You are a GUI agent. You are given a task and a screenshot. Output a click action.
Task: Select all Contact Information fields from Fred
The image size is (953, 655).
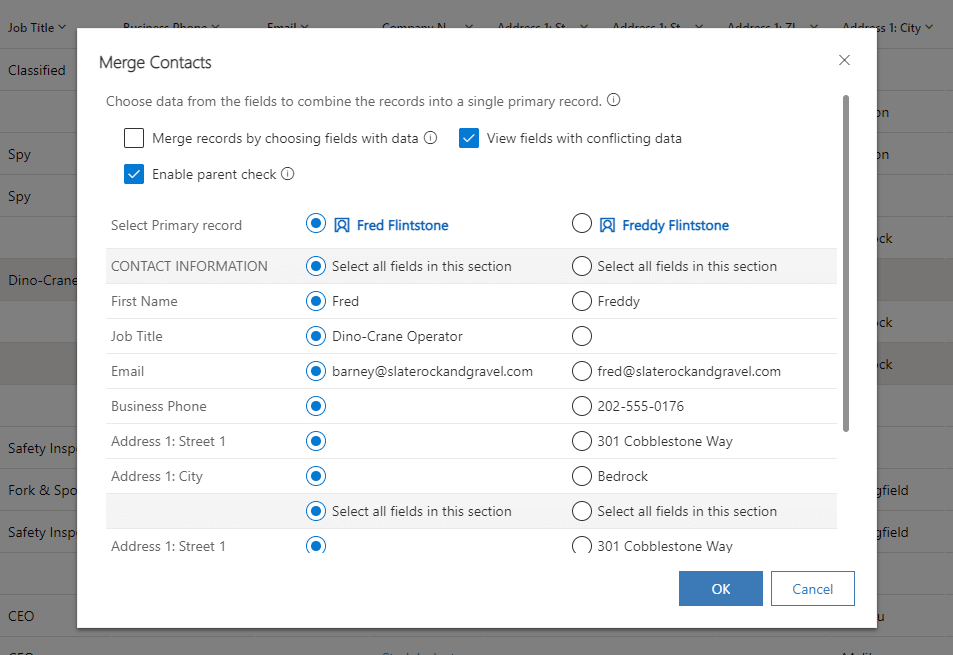tap(316, 266)
